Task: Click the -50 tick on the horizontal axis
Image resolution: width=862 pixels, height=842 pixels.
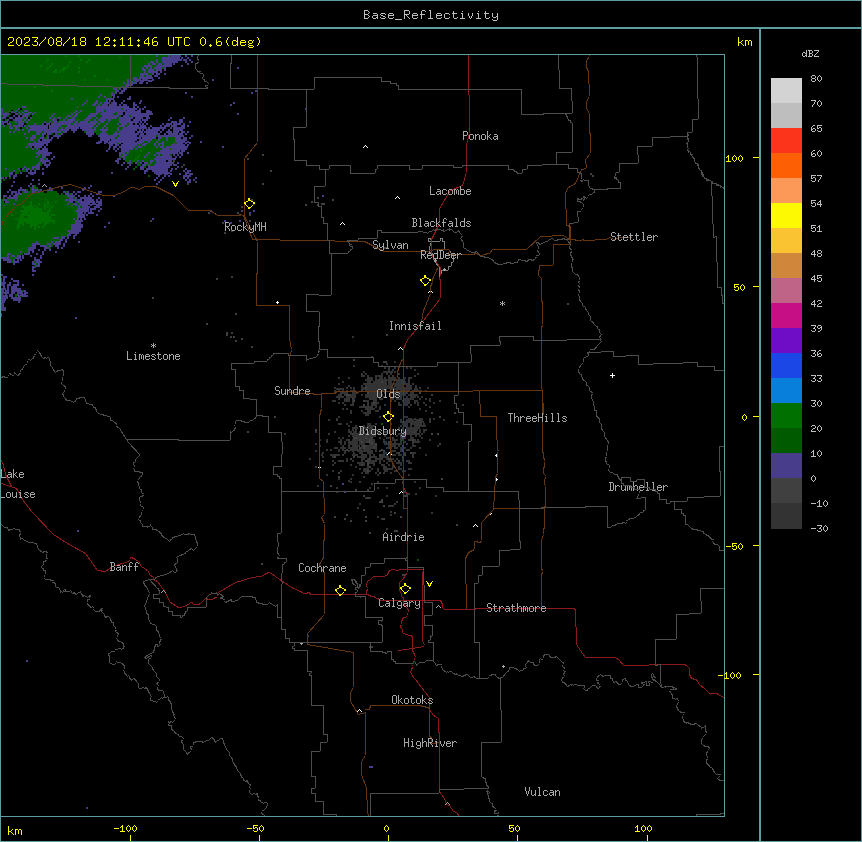Action: 255,828
